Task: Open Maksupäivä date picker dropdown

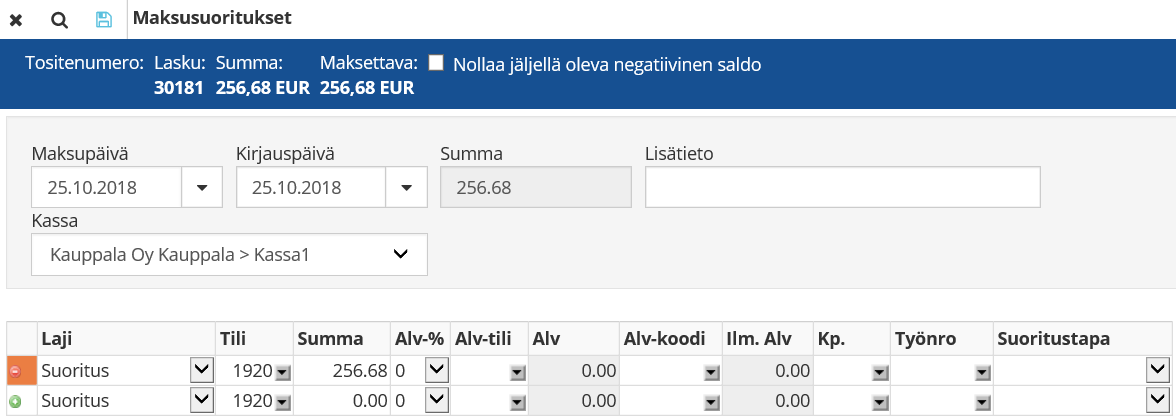Action: (x=204, y=187)
